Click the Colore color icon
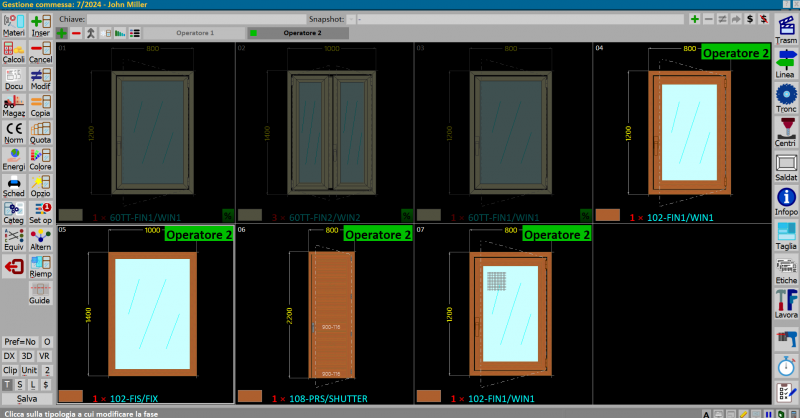 point(40,160)
